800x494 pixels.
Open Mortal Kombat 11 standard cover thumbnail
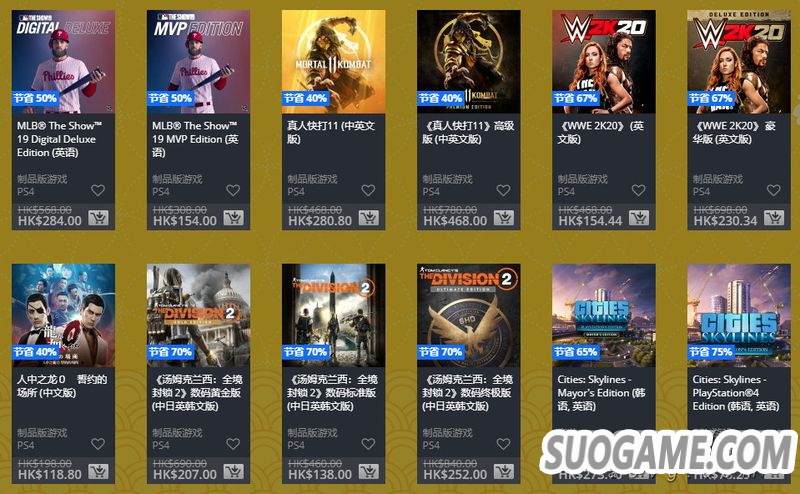(334, 62)
